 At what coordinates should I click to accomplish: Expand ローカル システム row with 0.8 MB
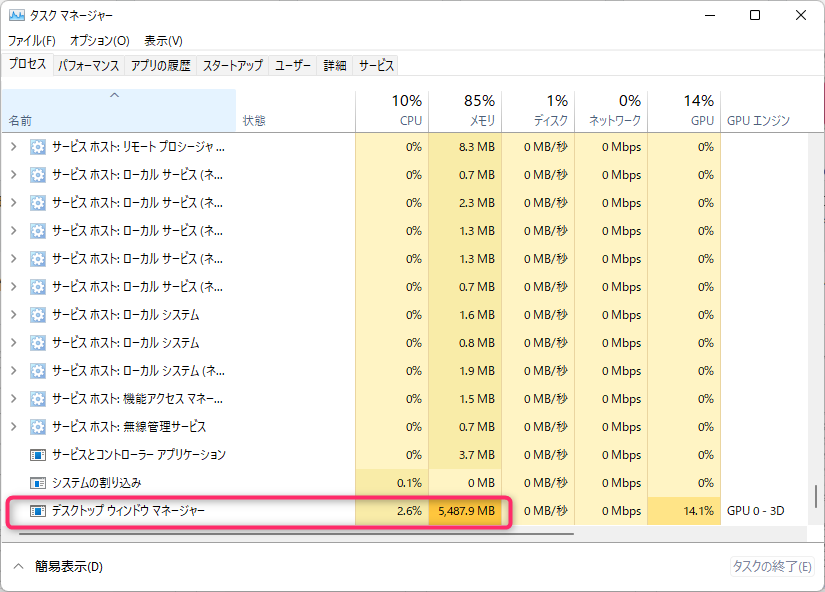click(x=14, y=343)
